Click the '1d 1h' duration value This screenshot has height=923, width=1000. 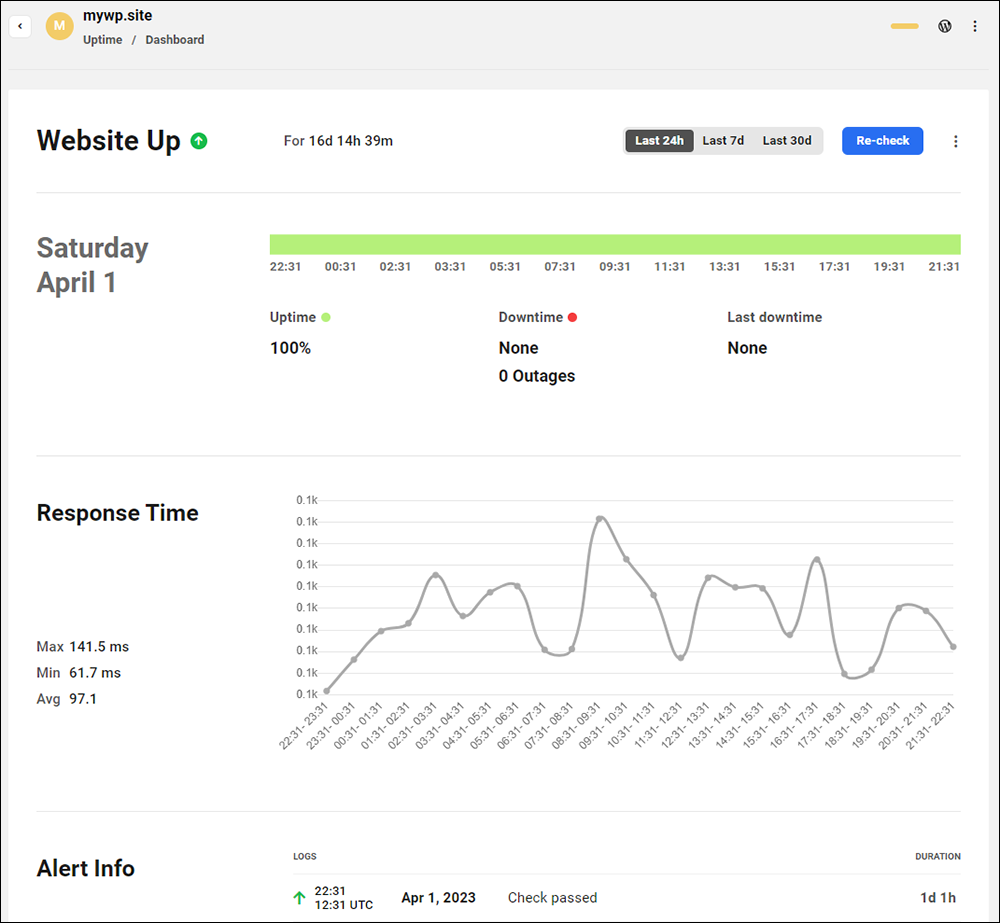click(938, 898)
